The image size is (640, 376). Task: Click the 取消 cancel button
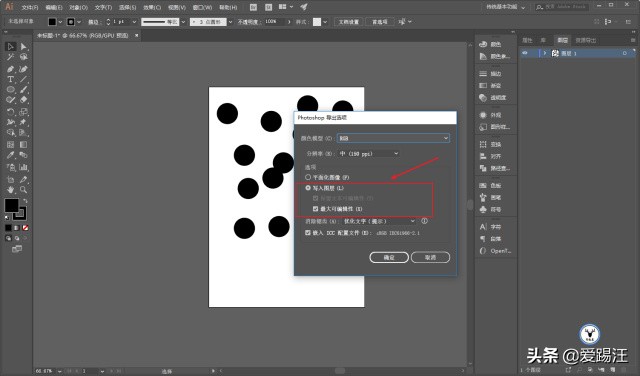click(430, 257)
